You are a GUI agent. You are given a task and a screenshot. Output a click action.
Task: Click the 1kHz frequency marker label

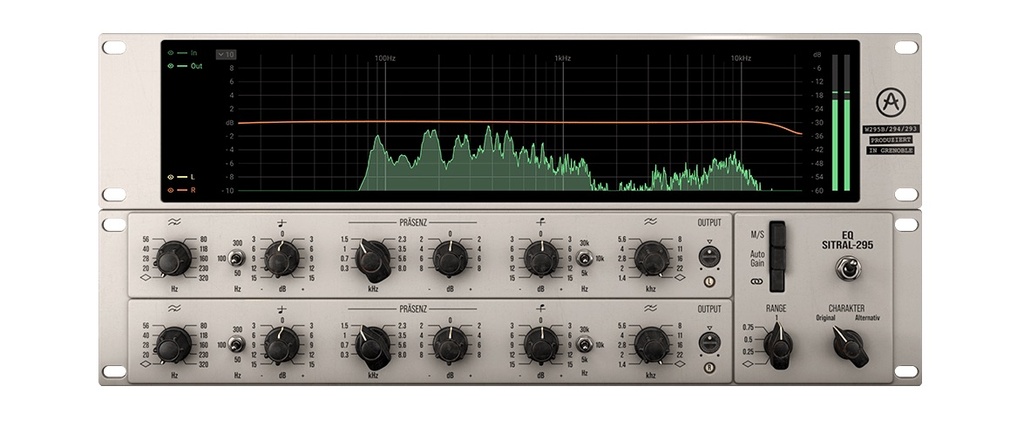click(x=563, y=58)
